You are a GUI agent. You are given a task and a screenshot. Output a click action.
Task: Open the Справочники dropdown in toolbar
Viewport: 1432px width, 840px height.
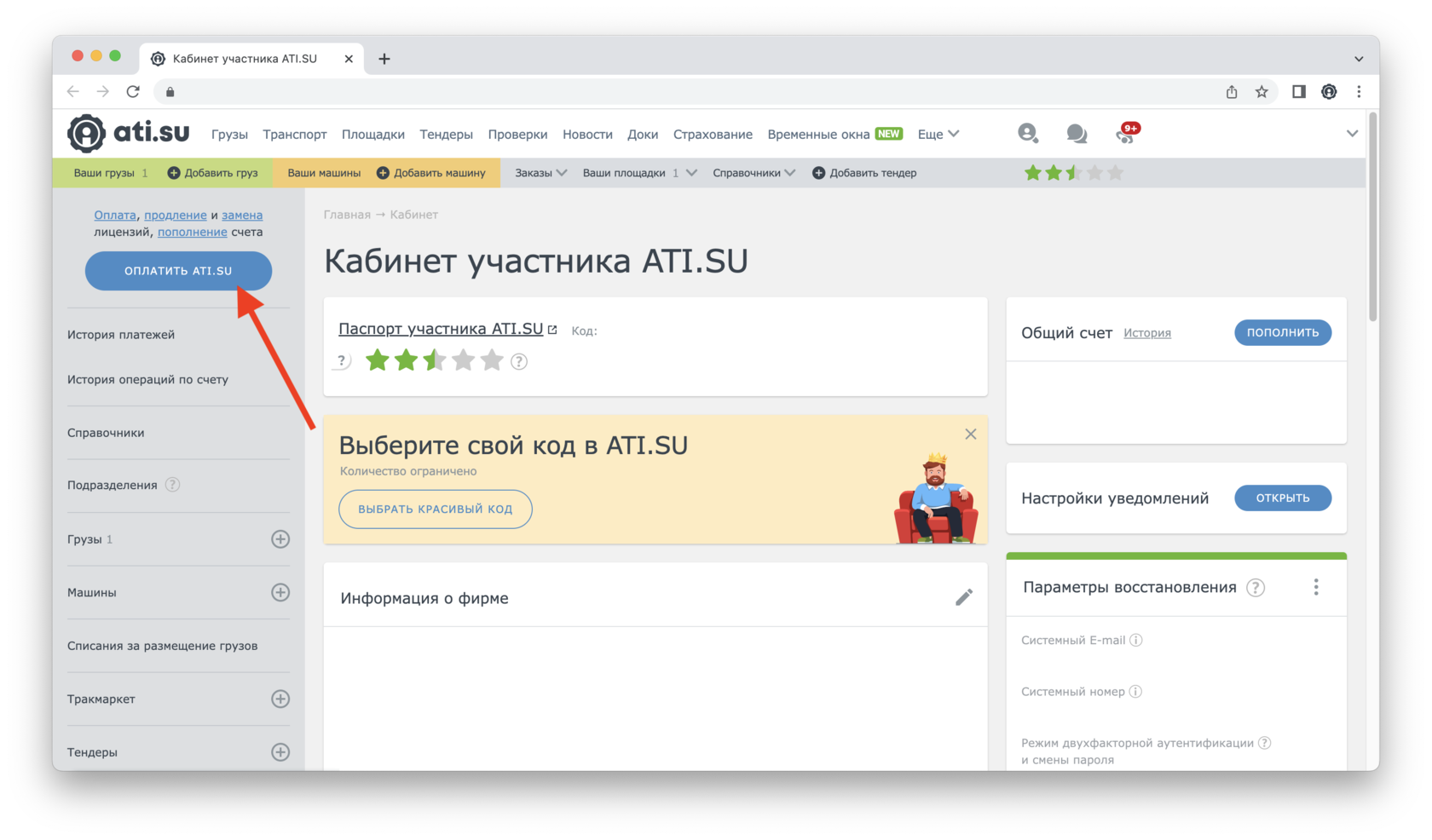754,173
